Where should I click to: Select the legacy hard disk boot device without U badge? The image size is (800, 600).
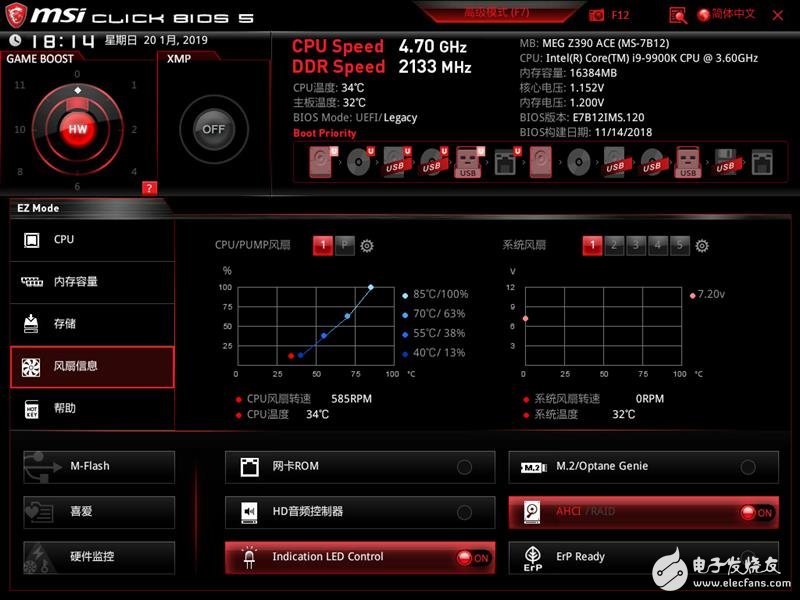tap(541, 162)
